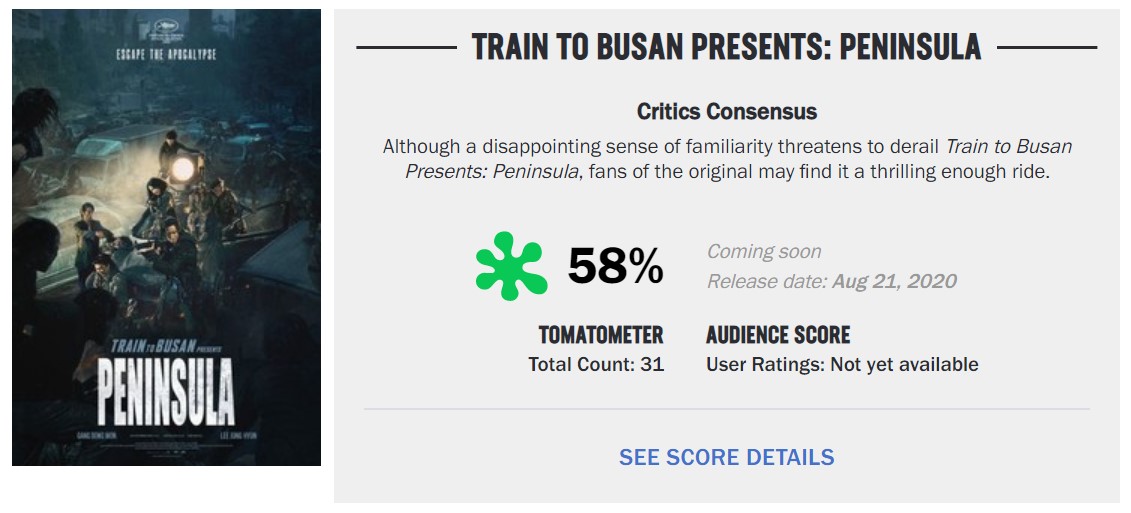1131x513 pixels.
Task: Open the Peninsula movie poster thumbnail
Action: 167,237
